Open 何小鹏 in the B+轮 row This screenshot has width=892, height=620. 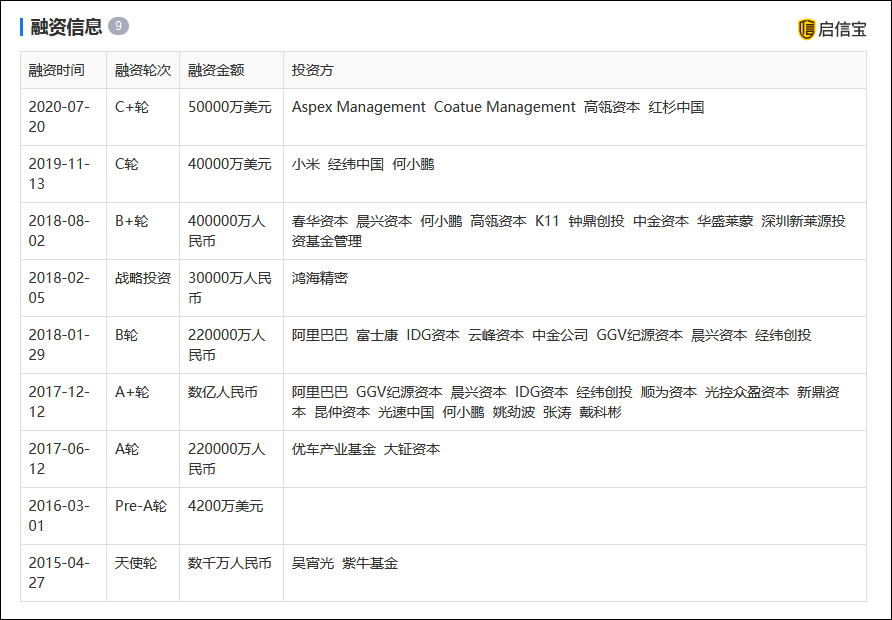click(441, 221)
